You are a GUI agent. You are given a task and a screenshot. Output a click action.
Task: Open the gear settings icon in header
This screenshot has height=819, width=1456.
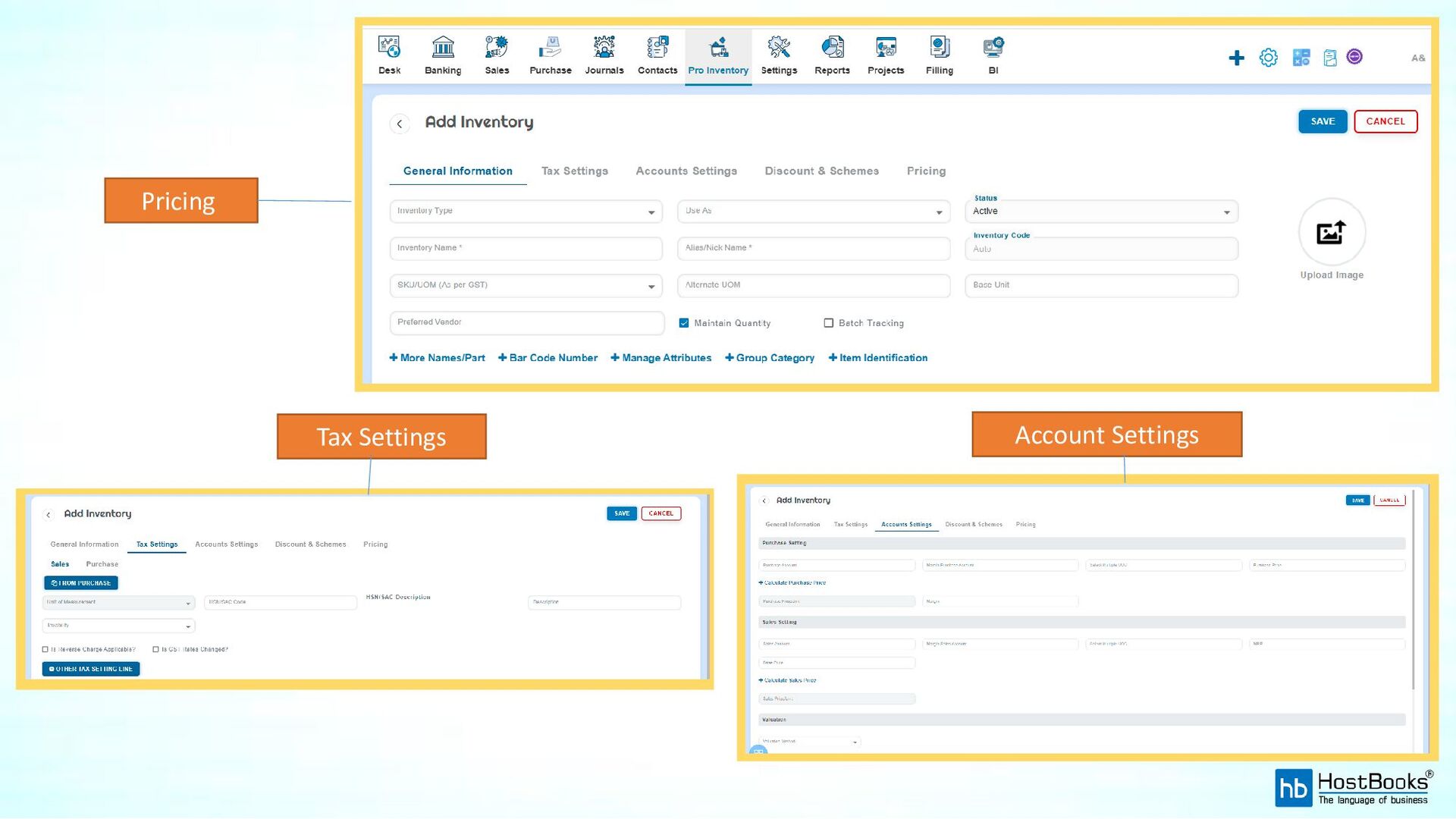(1268, 58)
